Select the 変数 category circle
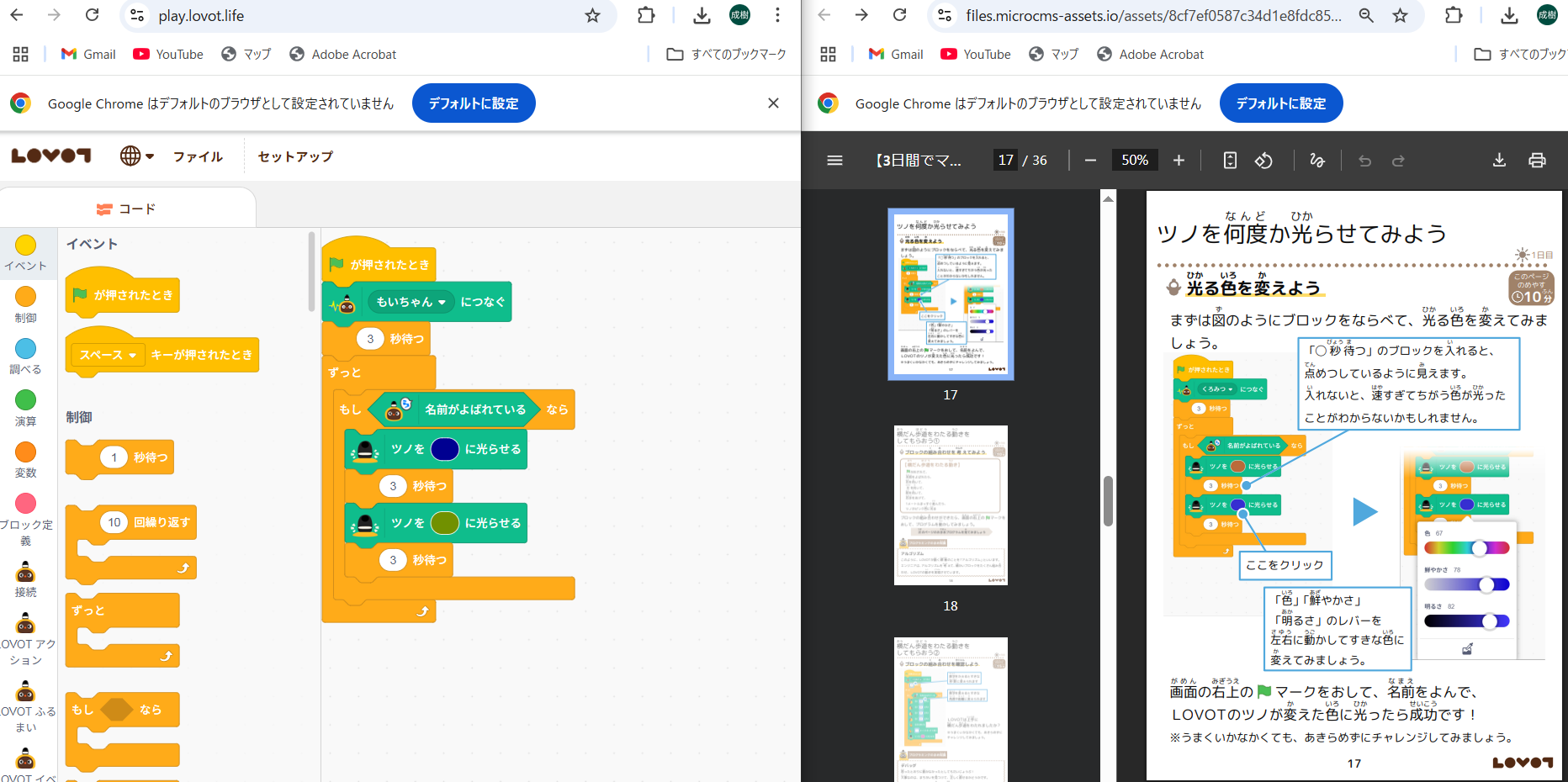The height and width of the screenshot is (782, 1568). pyautogui.click(x=26, y=452)
